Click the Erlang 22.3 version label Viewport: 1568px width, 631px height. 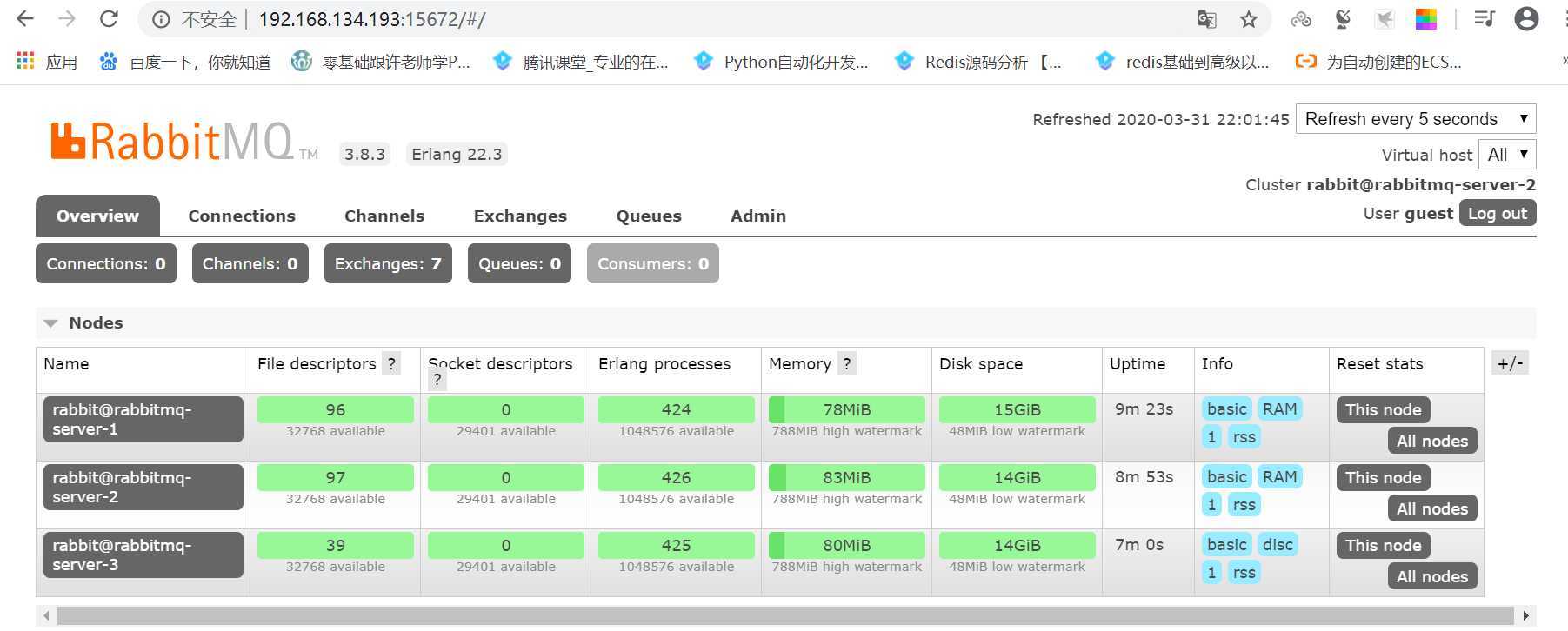[x=457, y=154]
